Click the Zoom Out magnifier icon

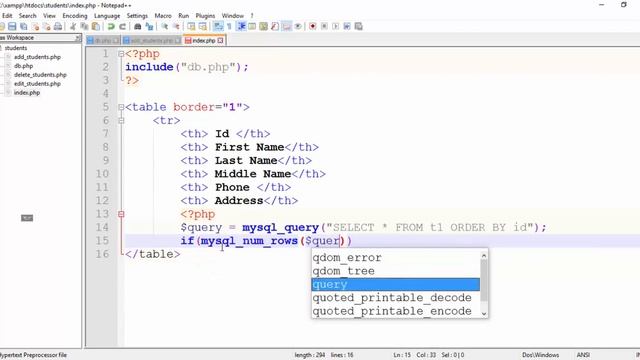[176, 27]
